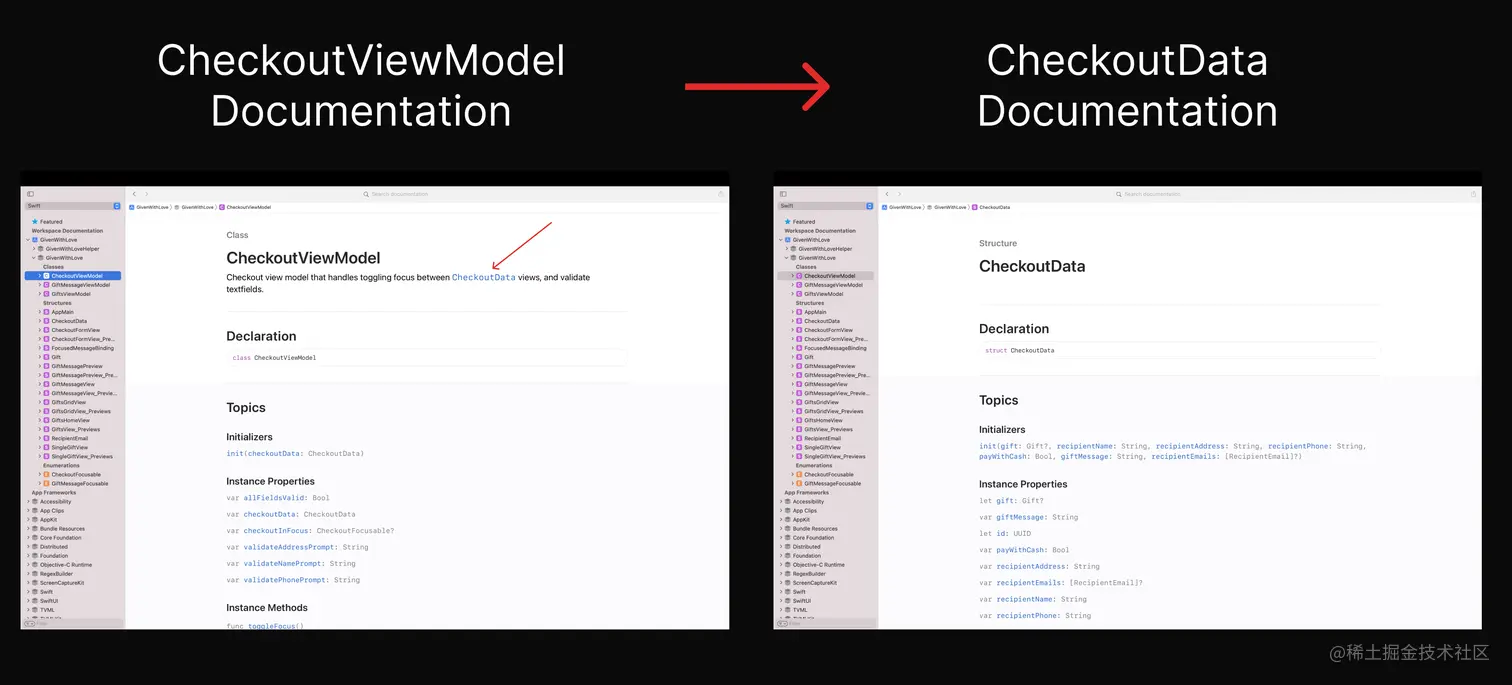Image resolution: width=1512 pixels, height=685 pixels.
Task: Open toggleFocus method link in left window
Action: tap(274, 626)
